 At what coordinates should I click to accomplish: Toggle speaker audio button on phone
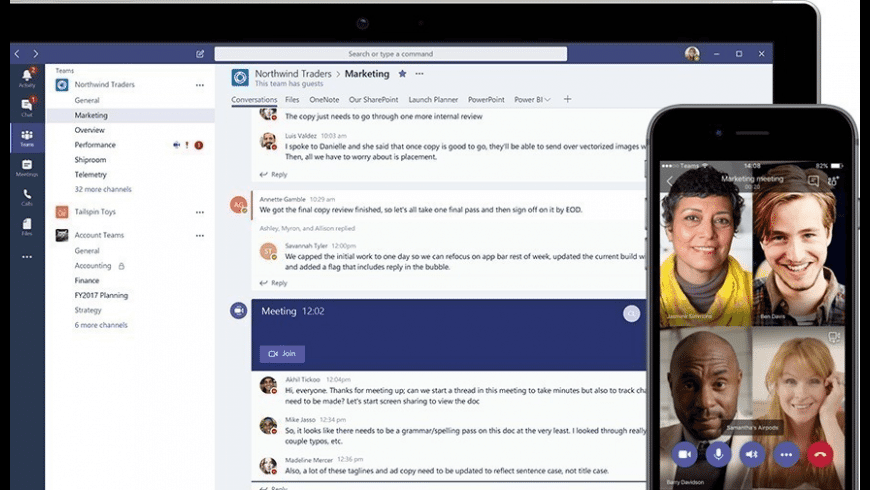tap(752, 454)
